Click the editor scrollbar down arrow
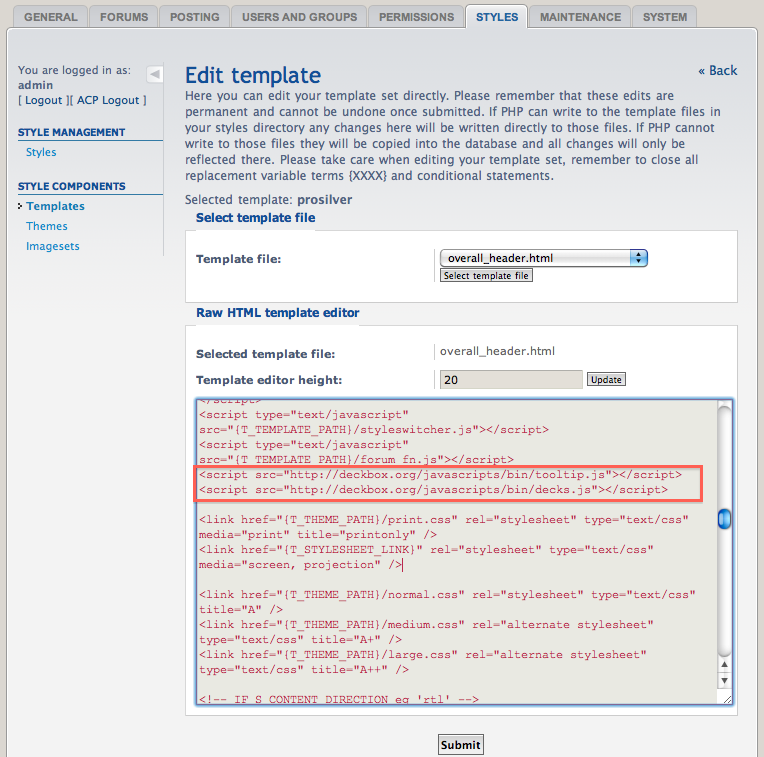Image resolution: width=764 pixels, height=757 pixels. 725,681
